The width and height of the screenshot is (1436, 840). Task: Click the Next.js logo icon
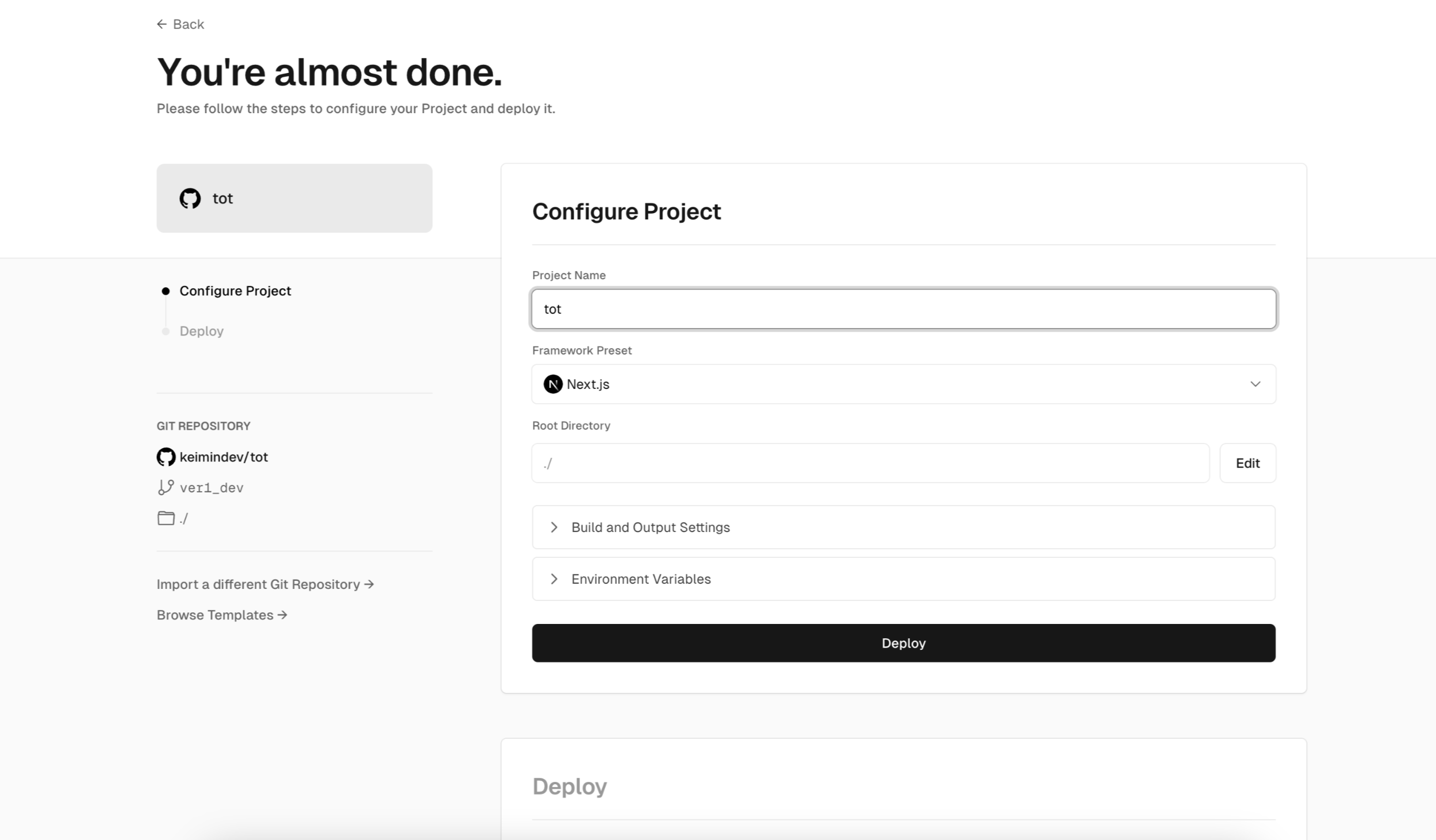553,384
